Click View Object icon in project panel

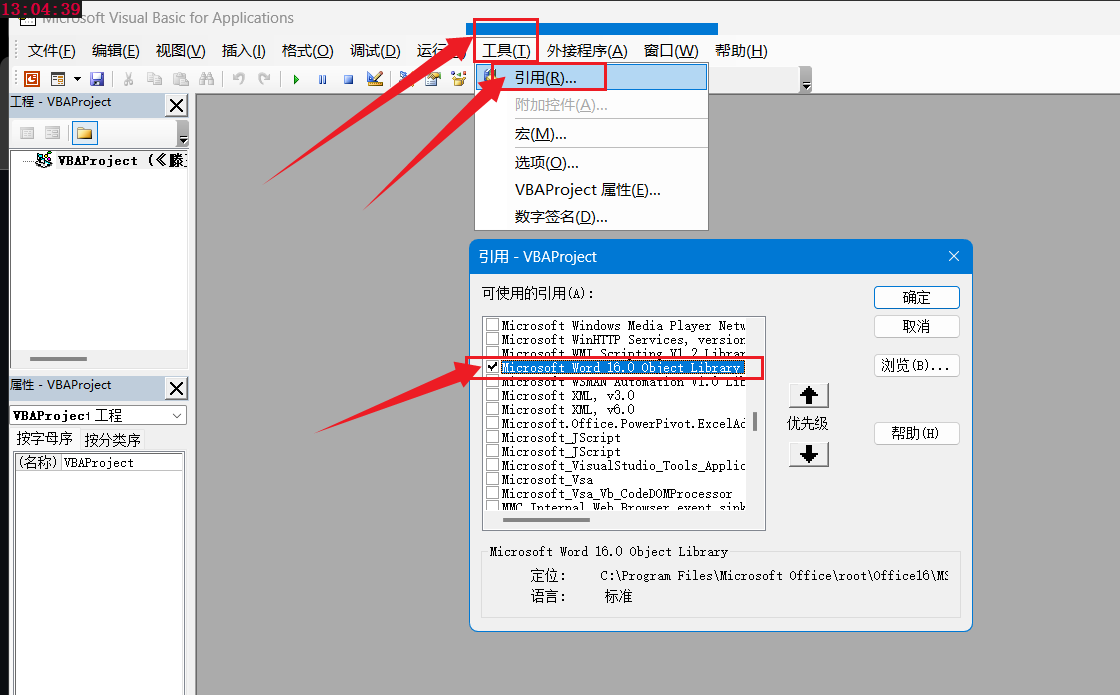click(x=53, y=133)
